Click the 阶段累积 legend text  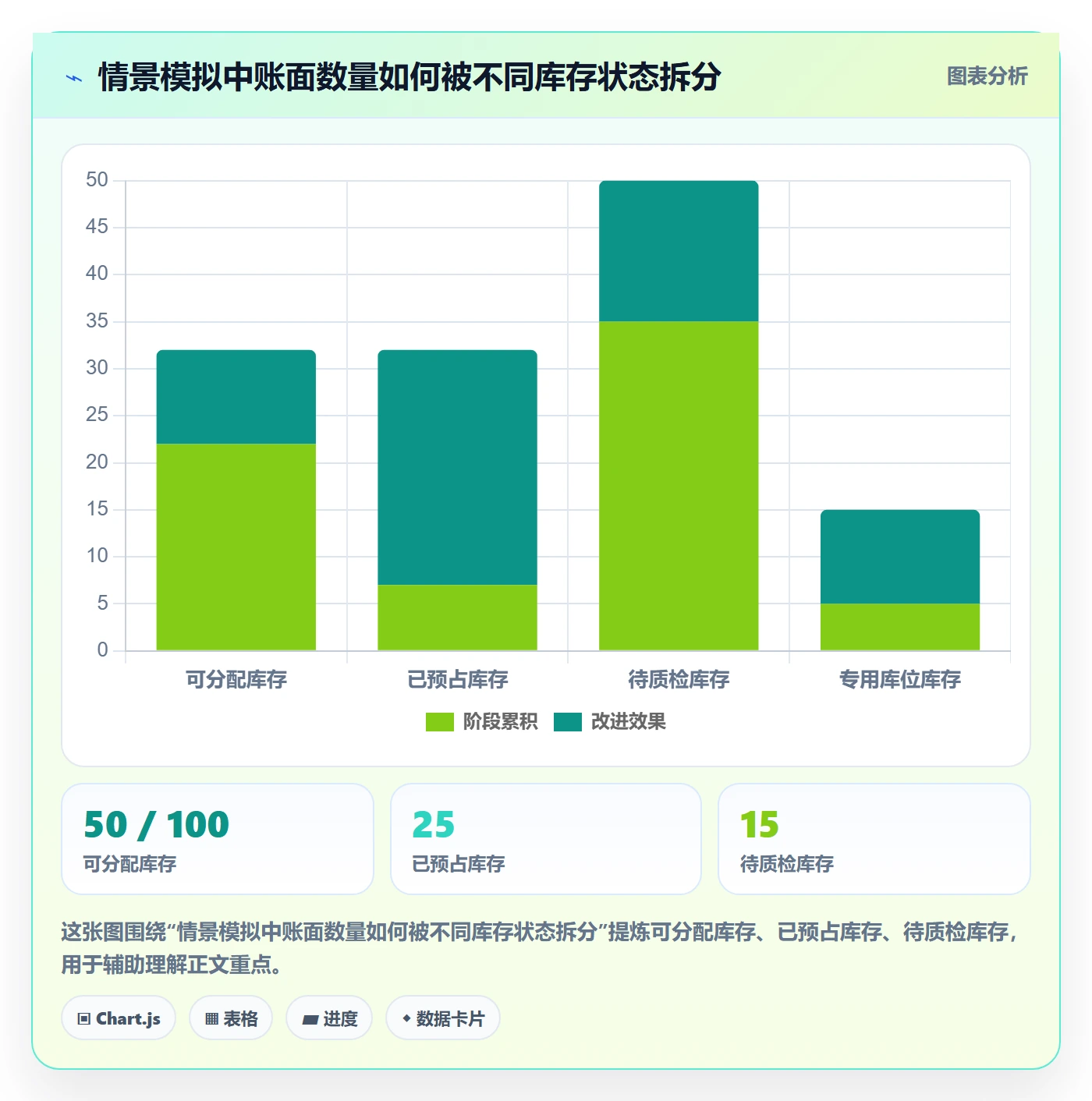(x=500, y=722)
